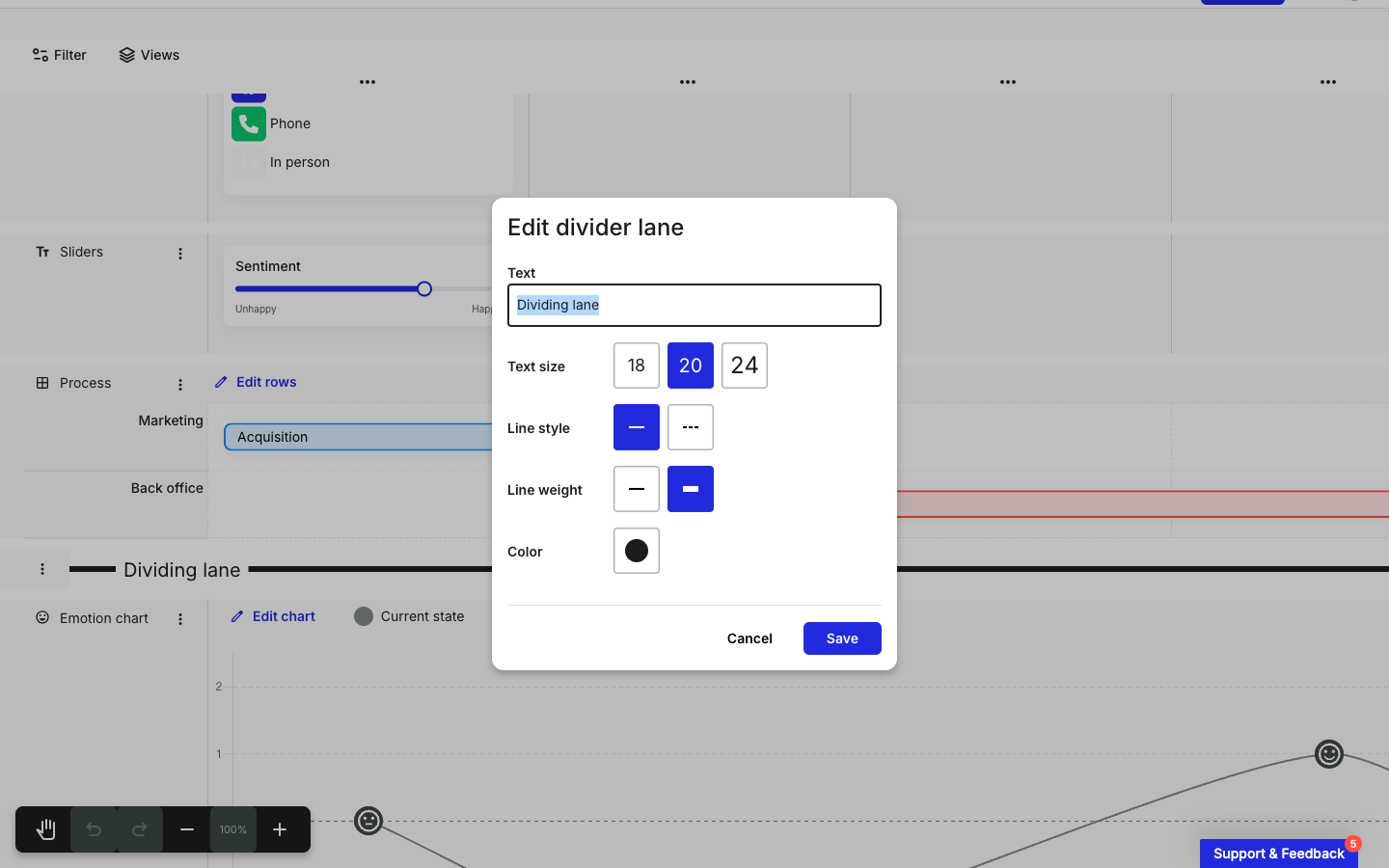Click the Marketing row label

[171, 420]
